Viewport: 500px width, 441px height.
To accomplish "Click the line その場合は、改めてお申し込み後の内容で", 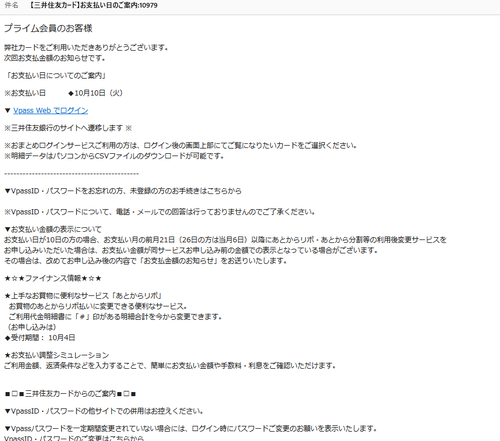I will click(x=145, y=260).
